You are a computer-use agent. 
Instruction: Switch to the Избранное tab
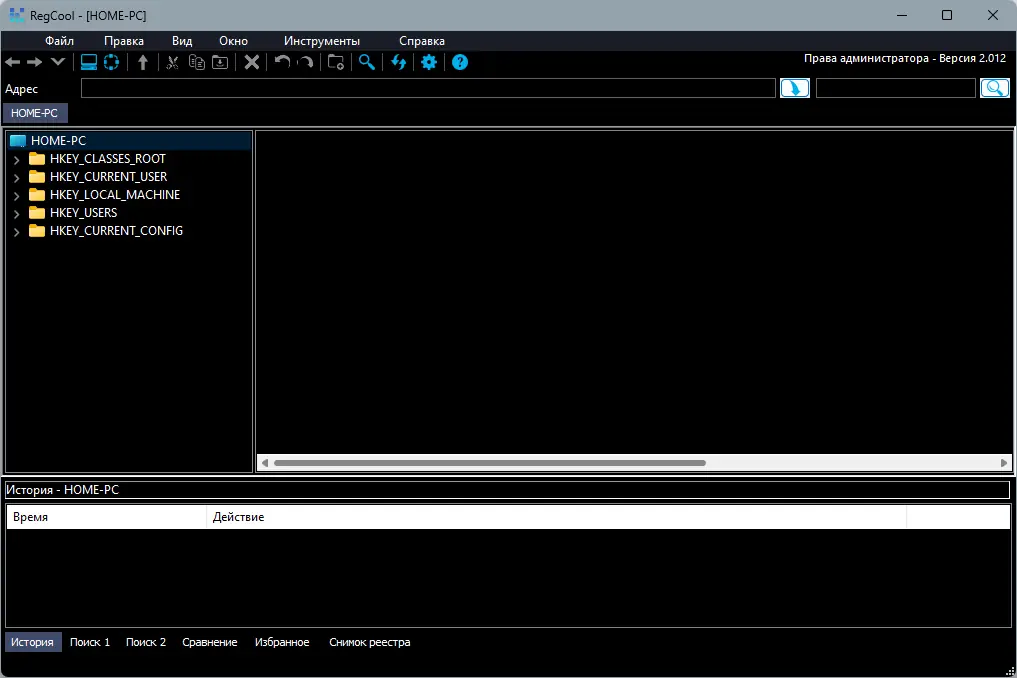pyautogui.click(x=282, y=642)
